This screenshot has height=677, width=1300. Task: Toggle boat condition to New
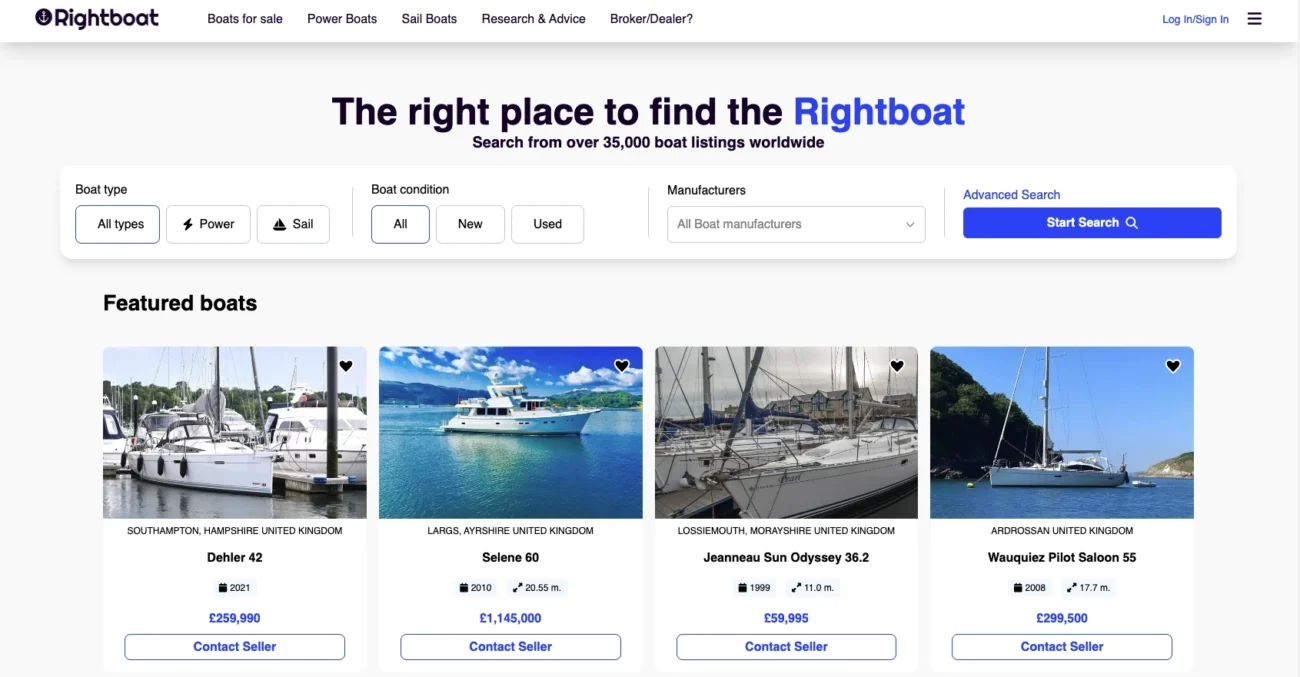point(470,224)
